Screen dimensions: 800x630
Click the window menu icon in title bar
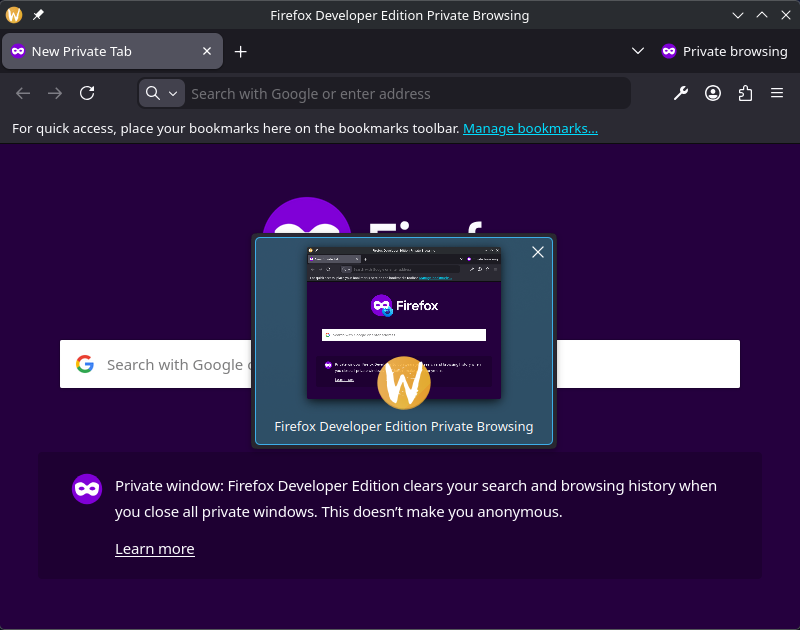[14, 15]
